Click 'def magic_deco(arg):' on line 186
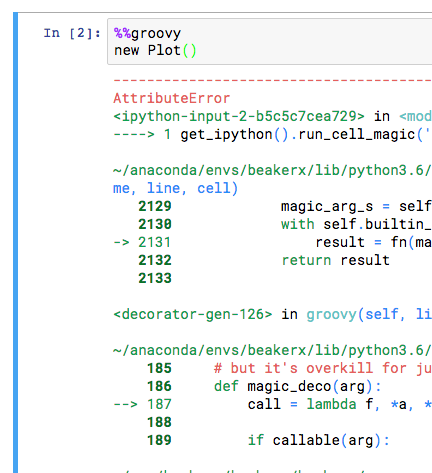432x473 pixels. click(x=298, y=386)
